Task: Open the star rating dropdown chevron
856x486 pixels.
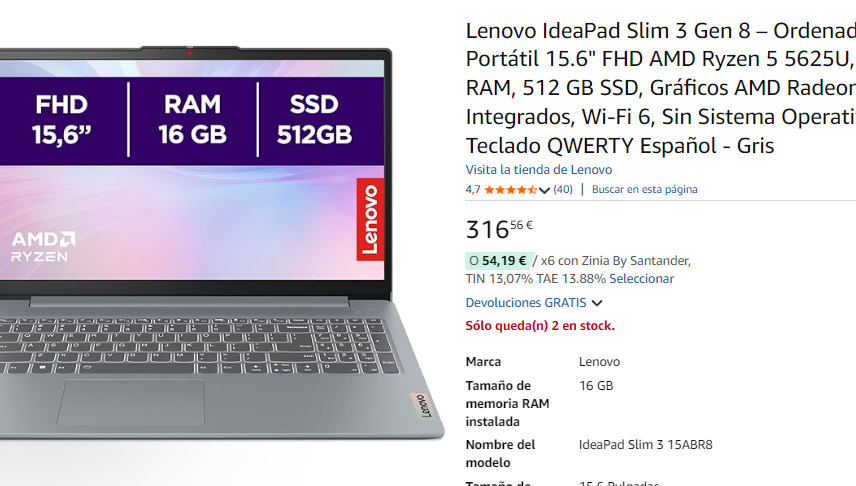Action: (x=544, y=190)
